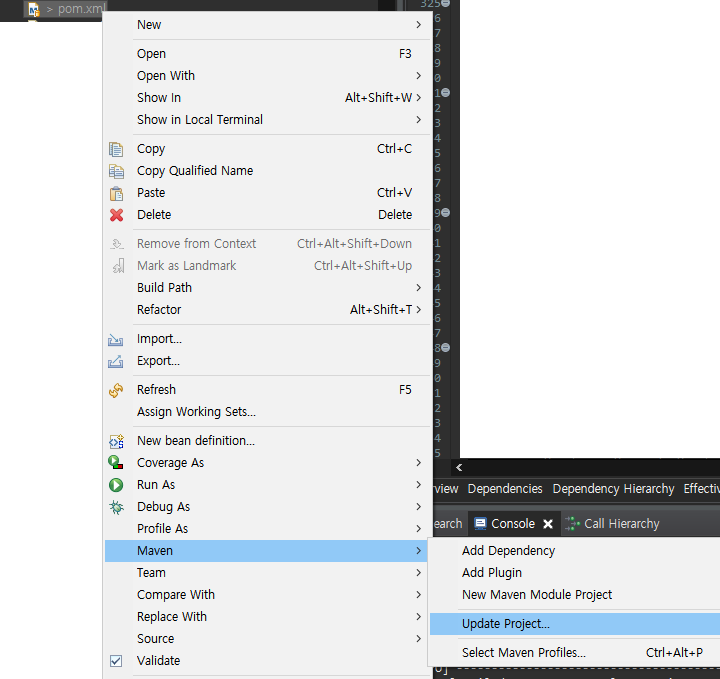Image resolution: width=720 pixels, height=679 pixels.
Task: Open the Call Hierarchy view tab
Action: (613, 524)
